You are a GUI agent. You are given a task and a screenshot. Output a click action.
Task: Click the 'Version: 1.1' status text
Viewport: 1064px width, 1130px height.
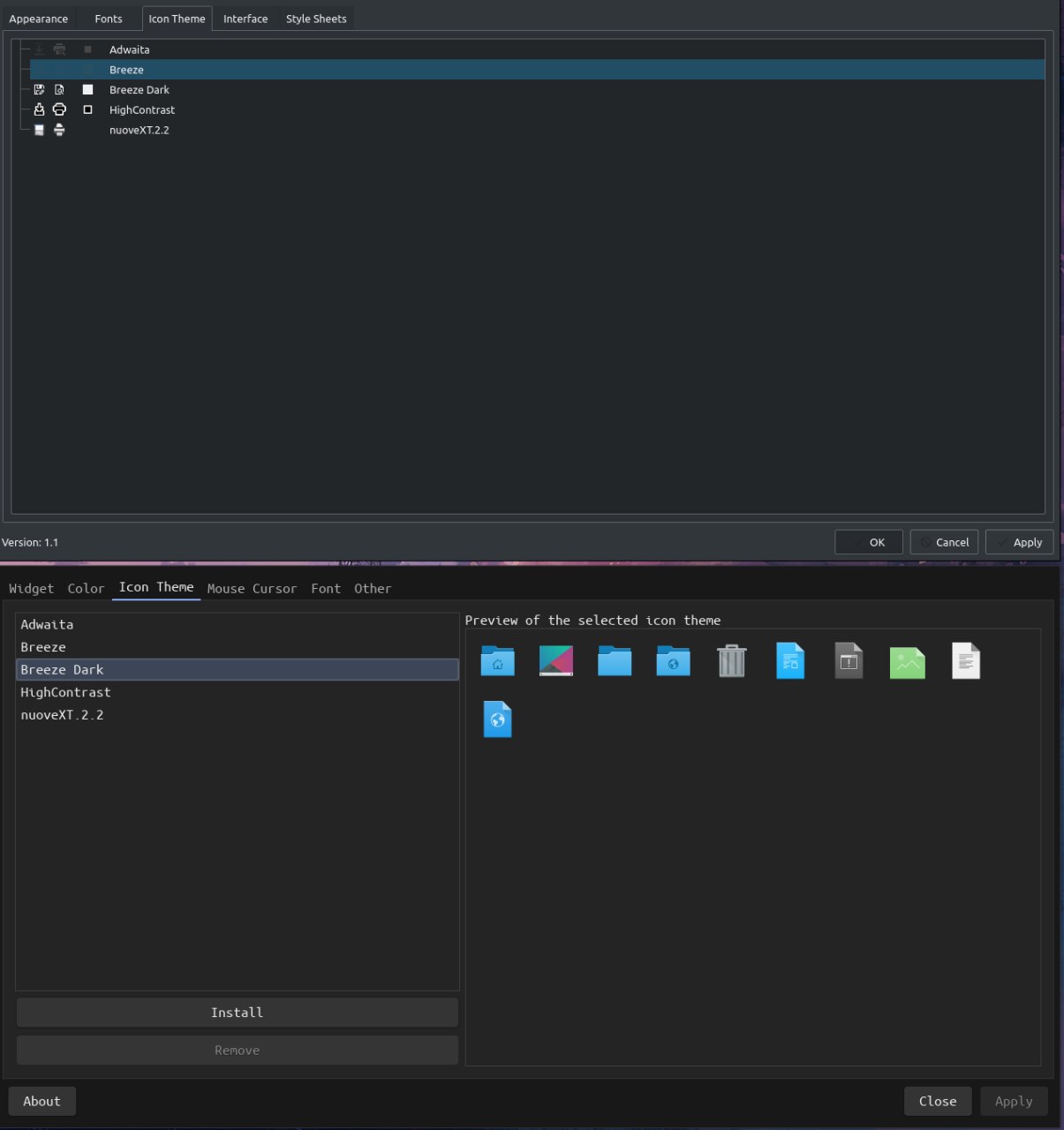pyautogui.click(x=30, y=542)
